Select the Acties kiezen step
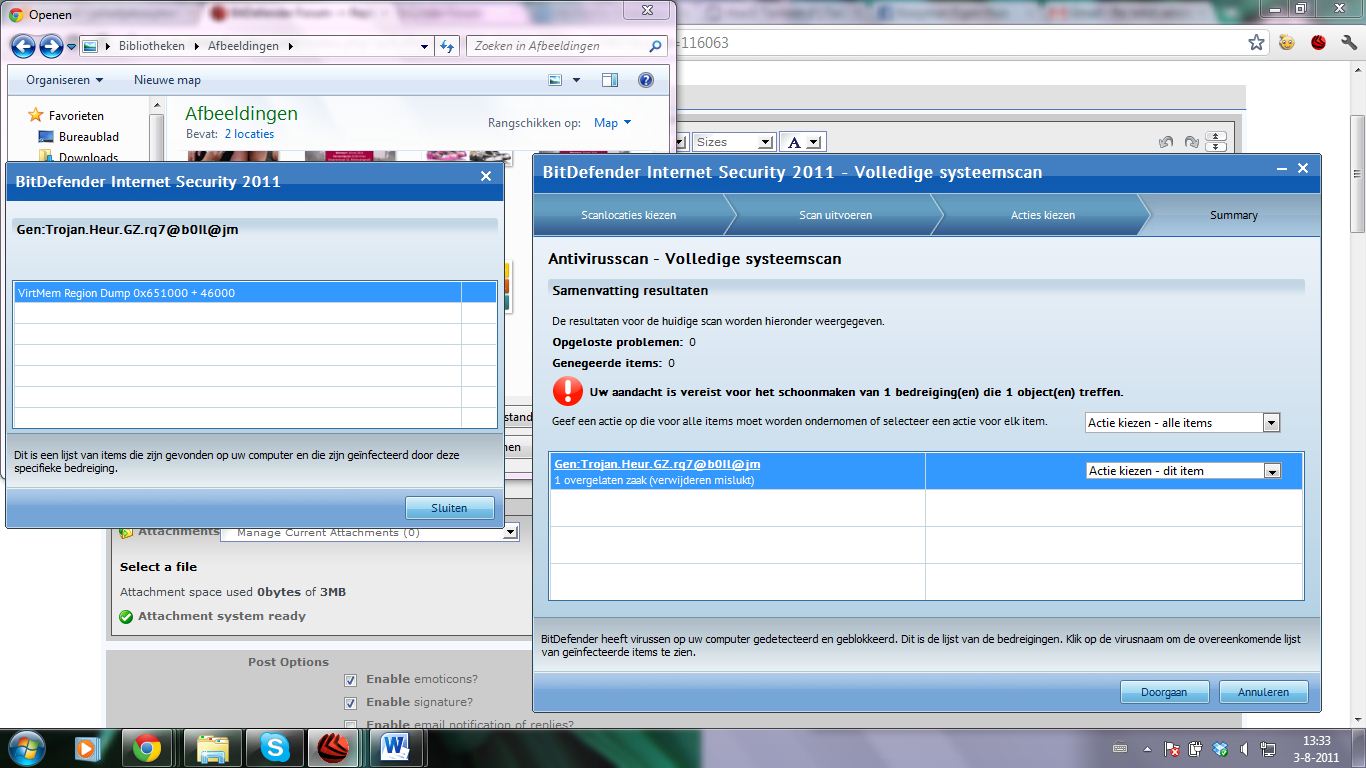1366x768 pixels. click(x=1043, y=215)
